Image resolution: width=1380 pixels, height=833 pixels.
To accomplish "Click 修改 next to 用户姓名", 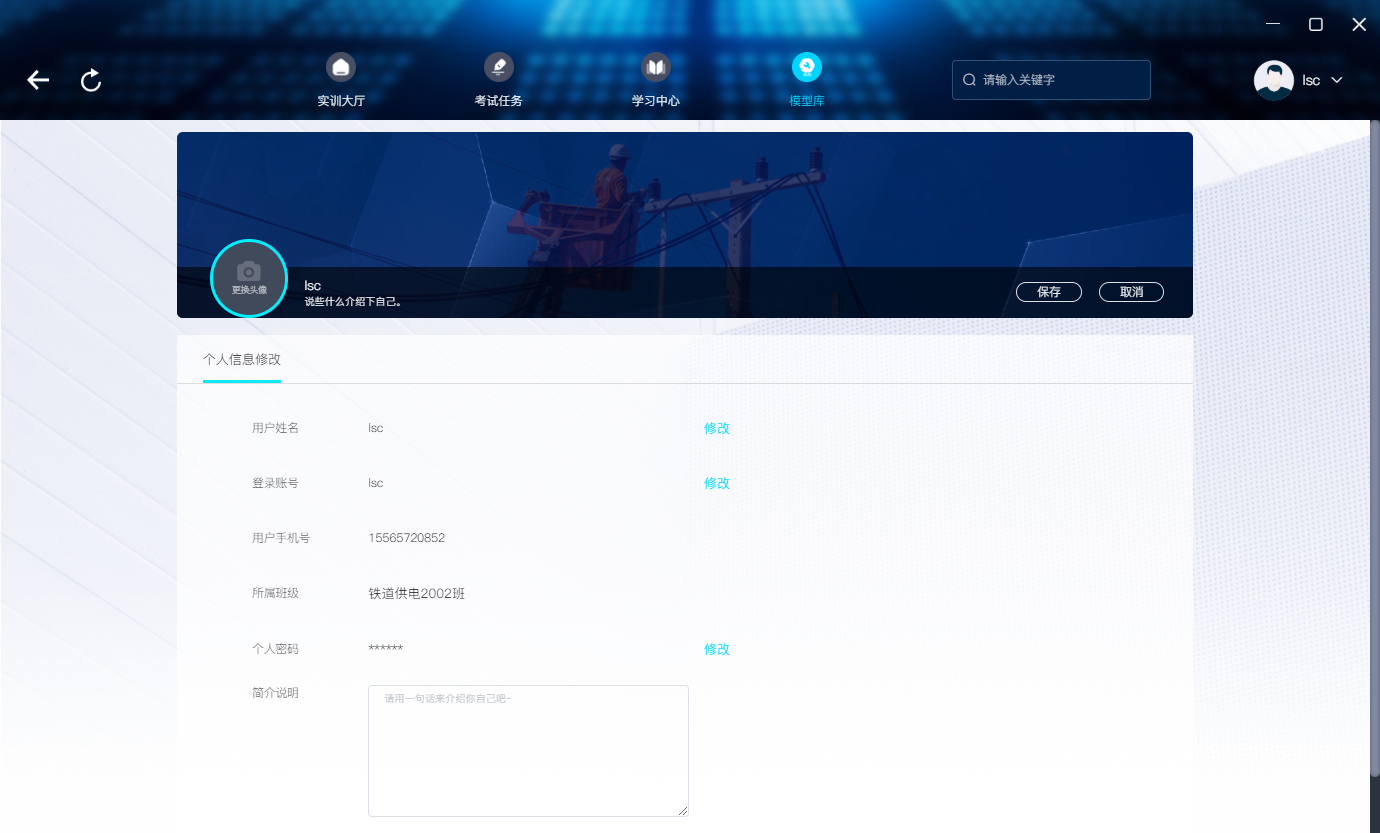I will (717, 428).
